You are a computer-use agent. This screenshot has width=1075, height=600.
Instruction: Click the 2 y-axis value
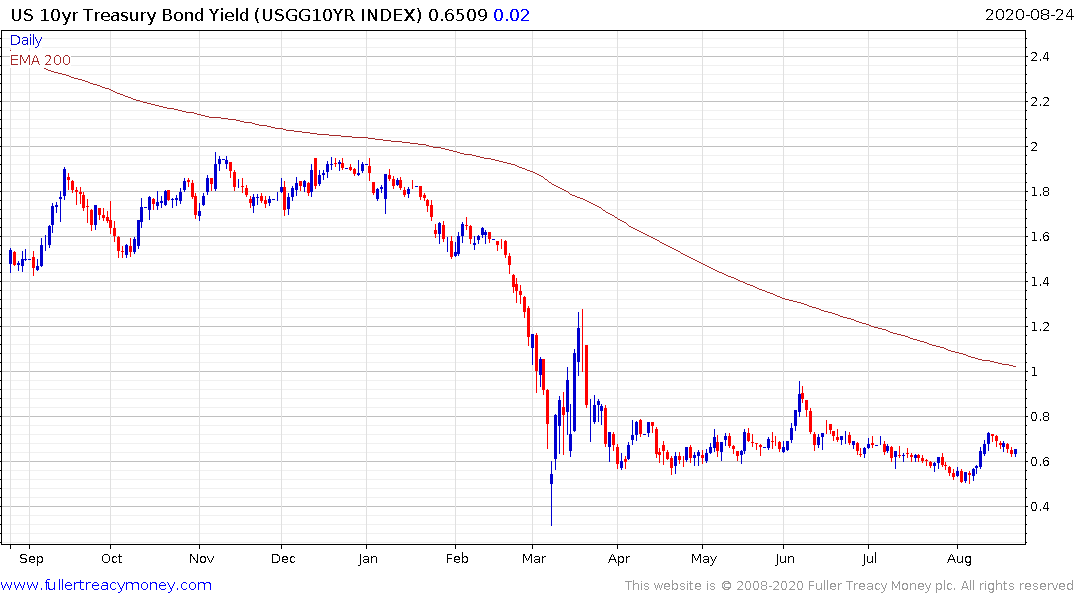coord(1035,147)
